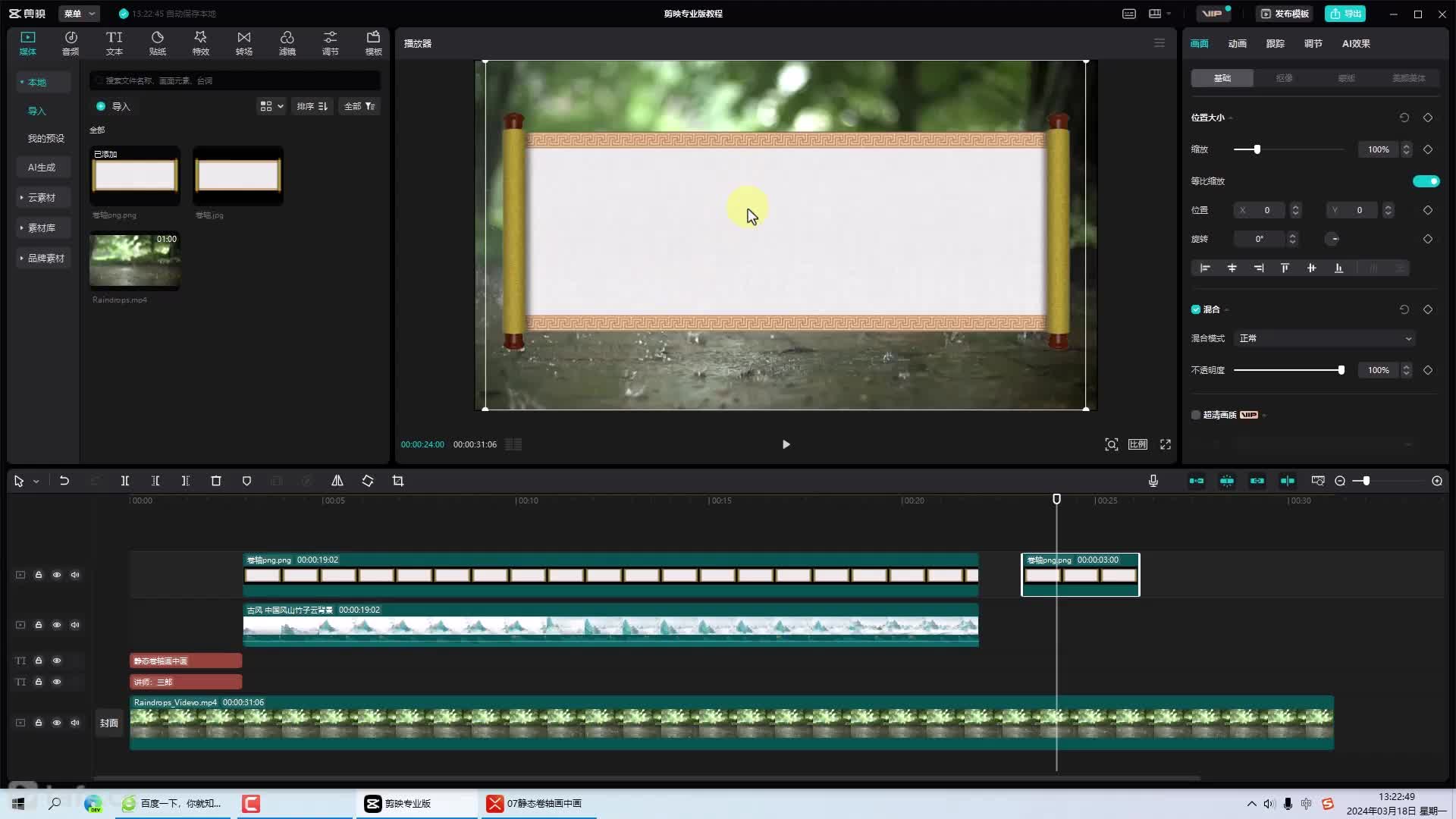Enable the ultra HD quality (超清画质) checkbox
The width and height of the screenshot is (1456, 819).
(x=1196, y=415)
